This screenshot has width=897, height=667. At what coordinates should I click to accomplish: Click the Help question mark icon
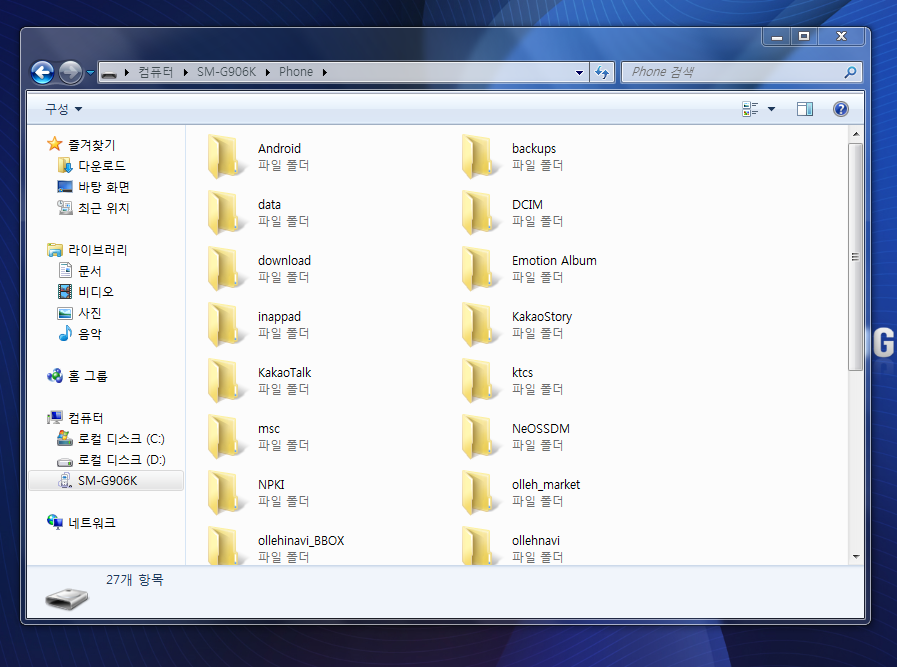[x=840, y=109]
